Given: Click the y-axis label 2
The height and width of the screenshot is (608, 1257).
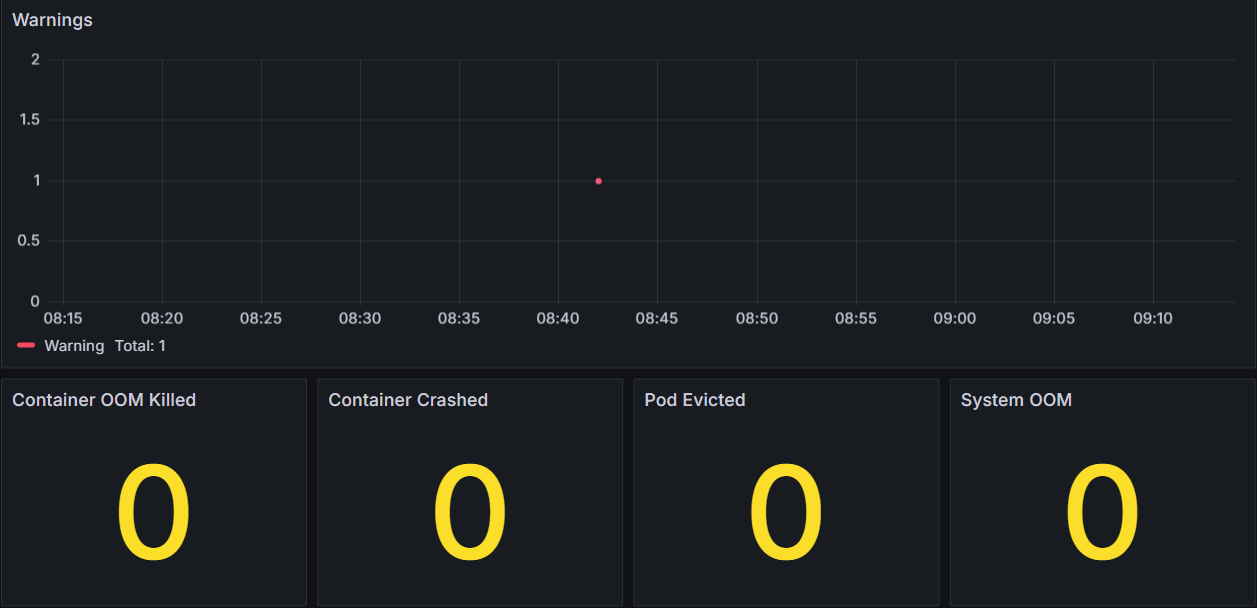Looking at the screenshot, I should [35, 60].
